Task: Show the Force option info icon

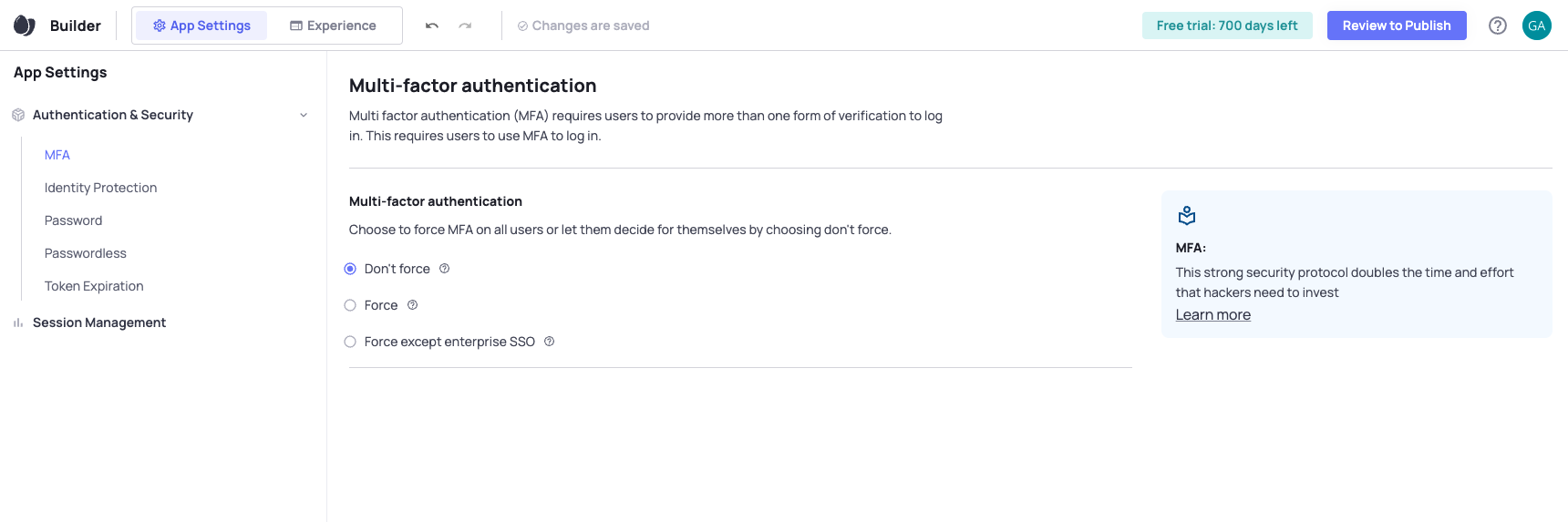Action: (412, 305)
